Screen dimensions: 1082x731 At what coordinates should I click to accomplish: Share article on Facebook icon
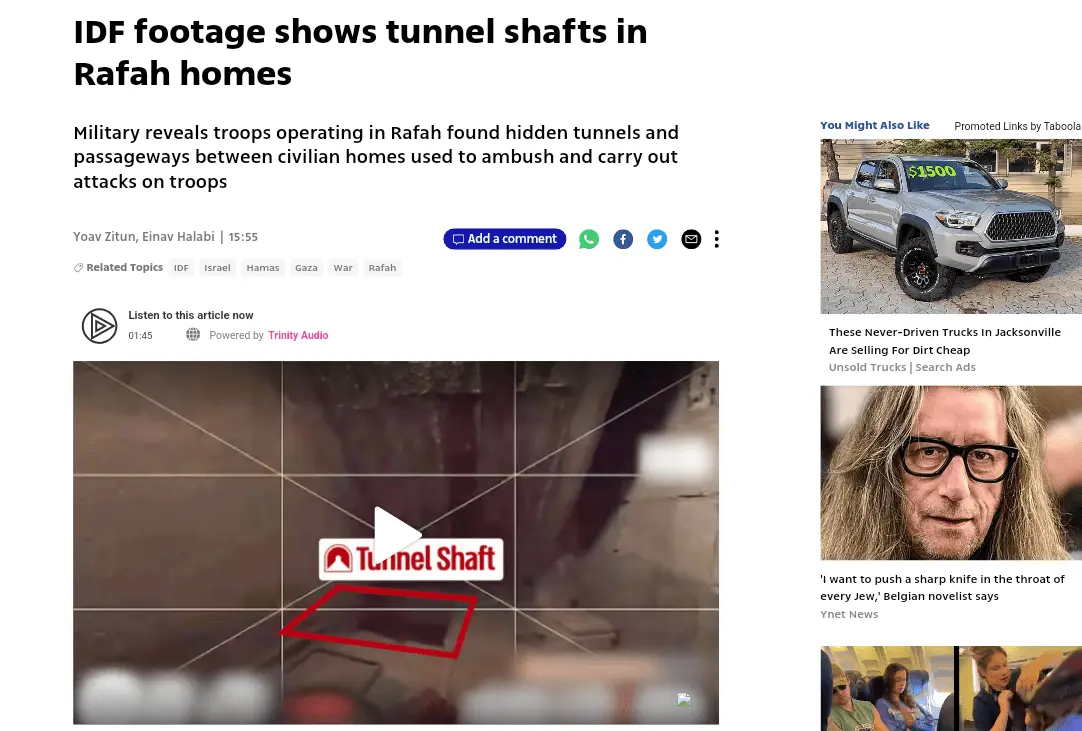(x=622, y=239)
